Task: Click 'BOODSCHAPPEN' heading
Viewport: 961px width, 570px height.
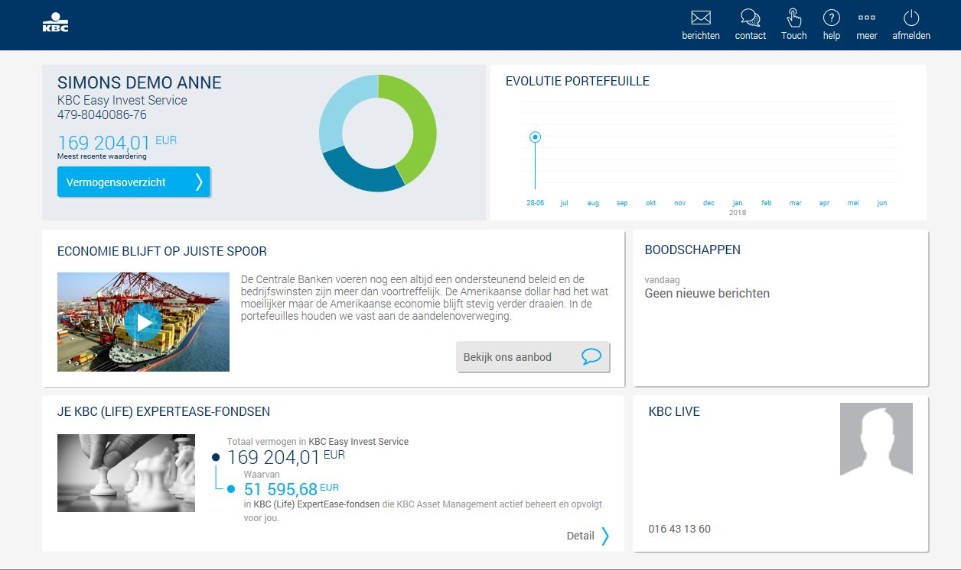Action: [693, 249]
